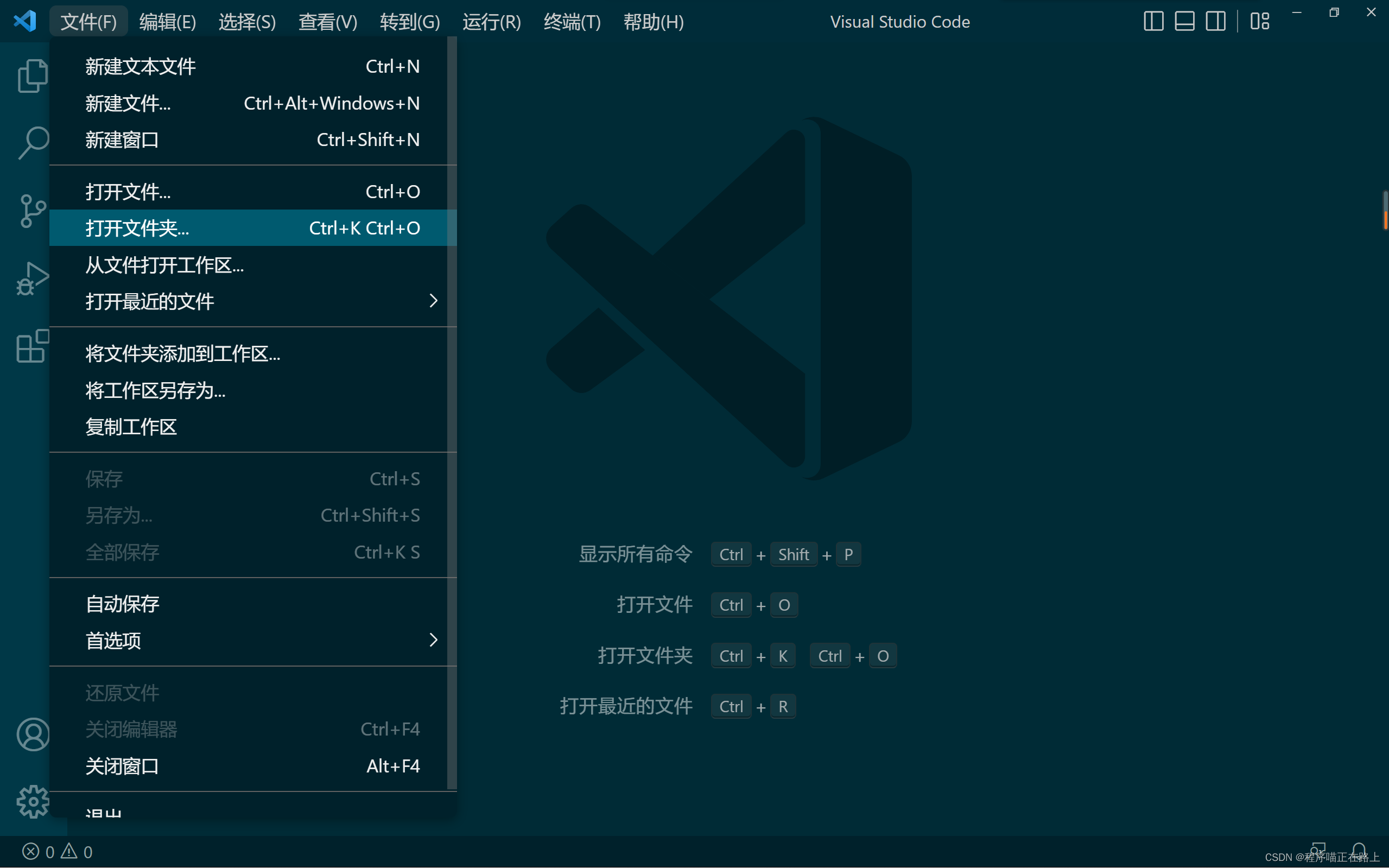Minimize the VS Code window
Image resolution: width=1389 pixels, height=868 pixels.
[1297, 12]
